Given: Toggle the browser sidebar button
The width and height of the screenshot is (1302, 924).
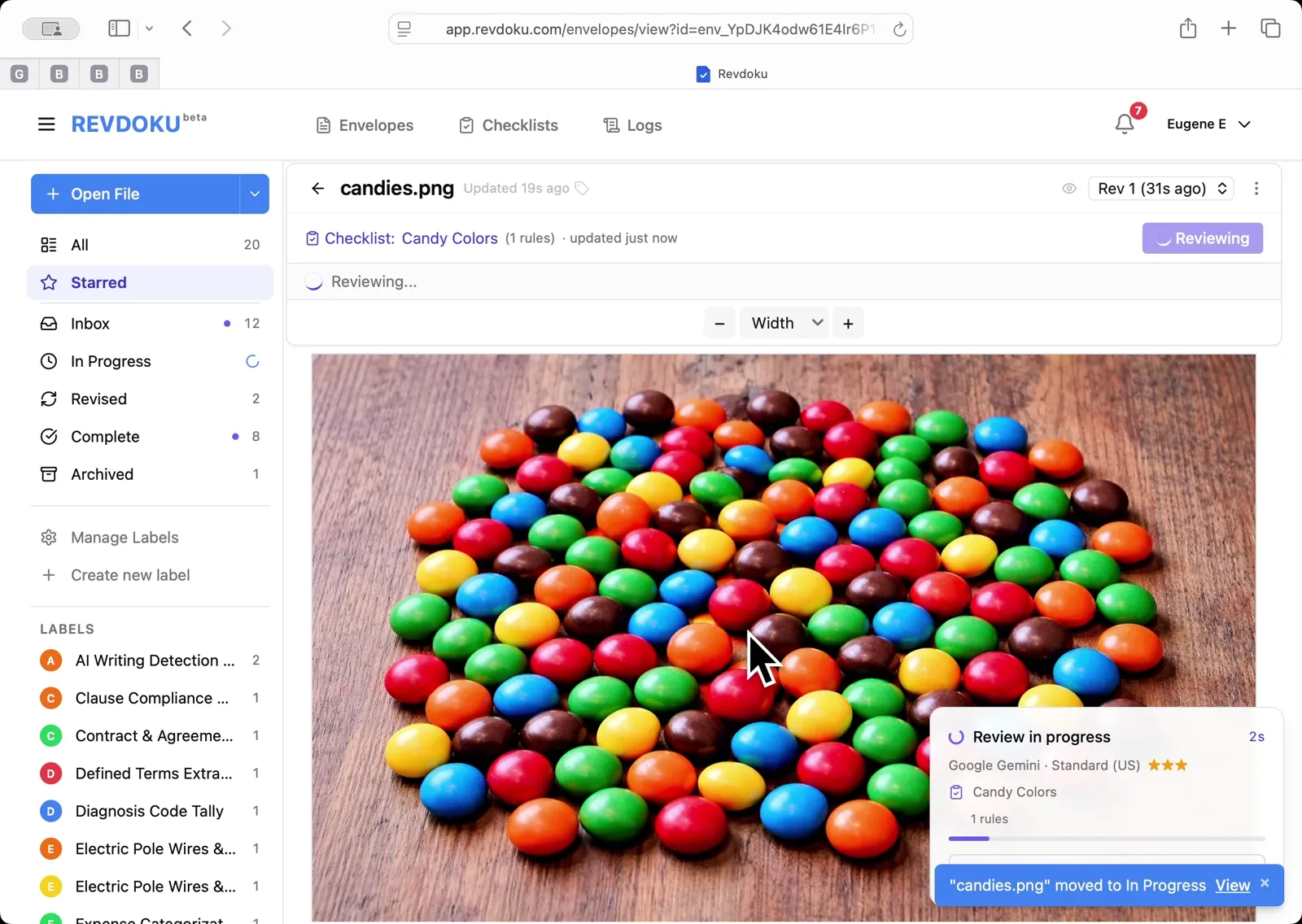Looking at the screenshot, I should coord(119,28).
